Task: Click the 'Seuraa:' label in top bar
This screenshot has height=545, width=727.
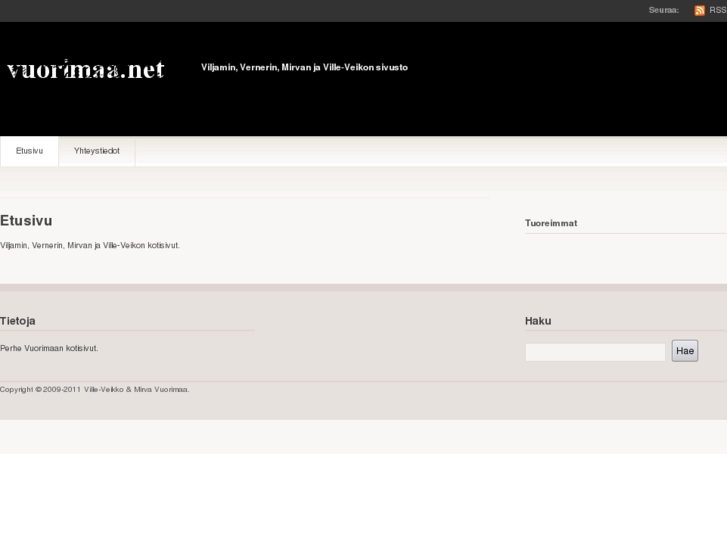Action: 663,10
